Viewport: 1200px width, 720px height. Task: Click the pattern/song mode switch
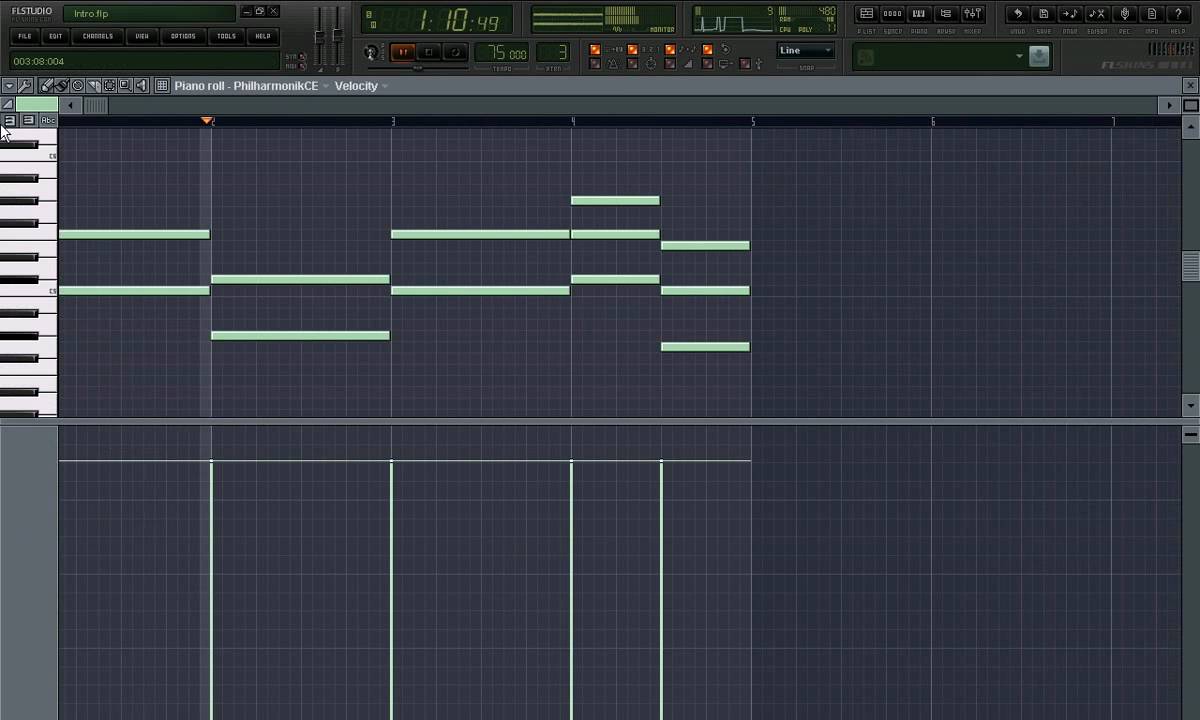tap(371, 52)
